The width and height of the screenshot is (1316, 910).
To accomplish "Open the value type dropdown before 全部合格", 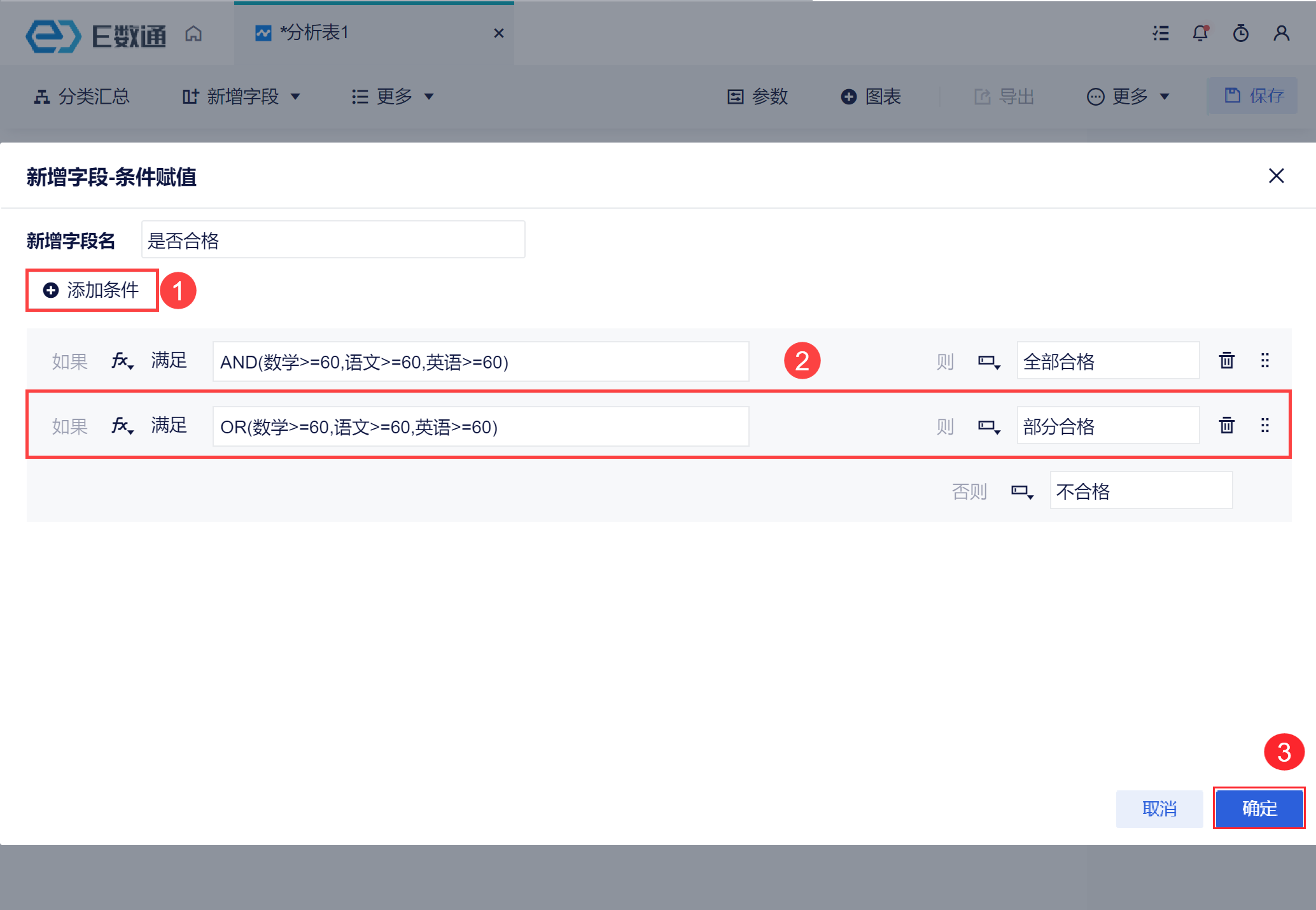I will pos(989,361).
